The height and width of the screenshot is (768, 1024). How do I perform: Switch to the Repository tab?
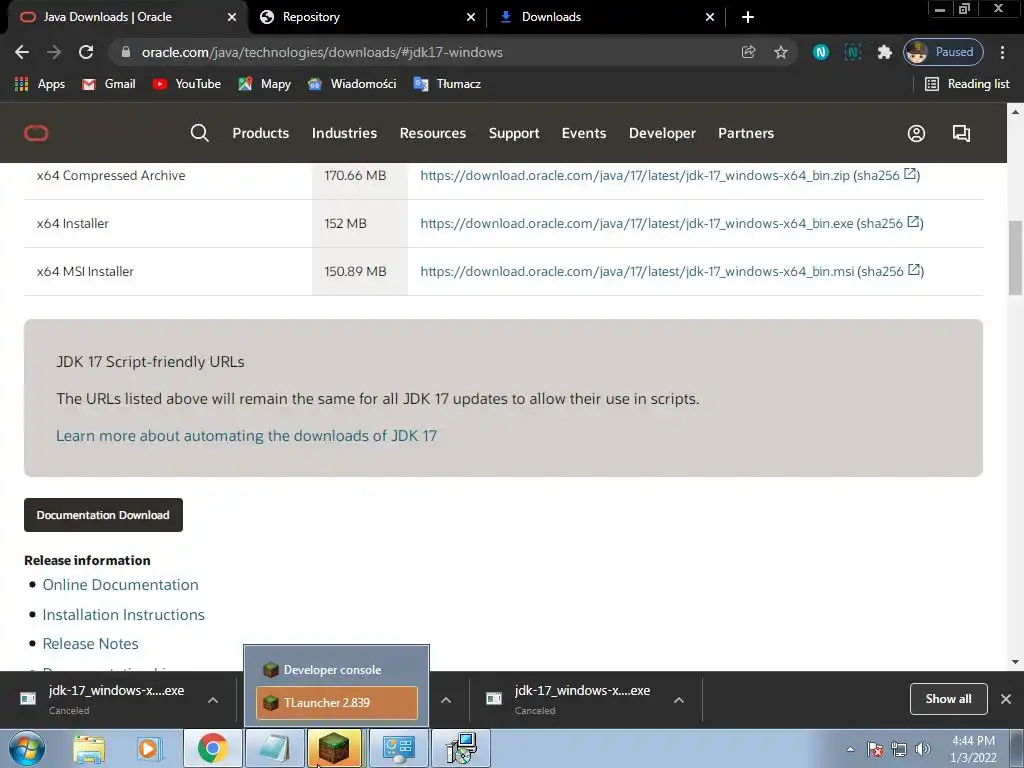click(366, 17)
